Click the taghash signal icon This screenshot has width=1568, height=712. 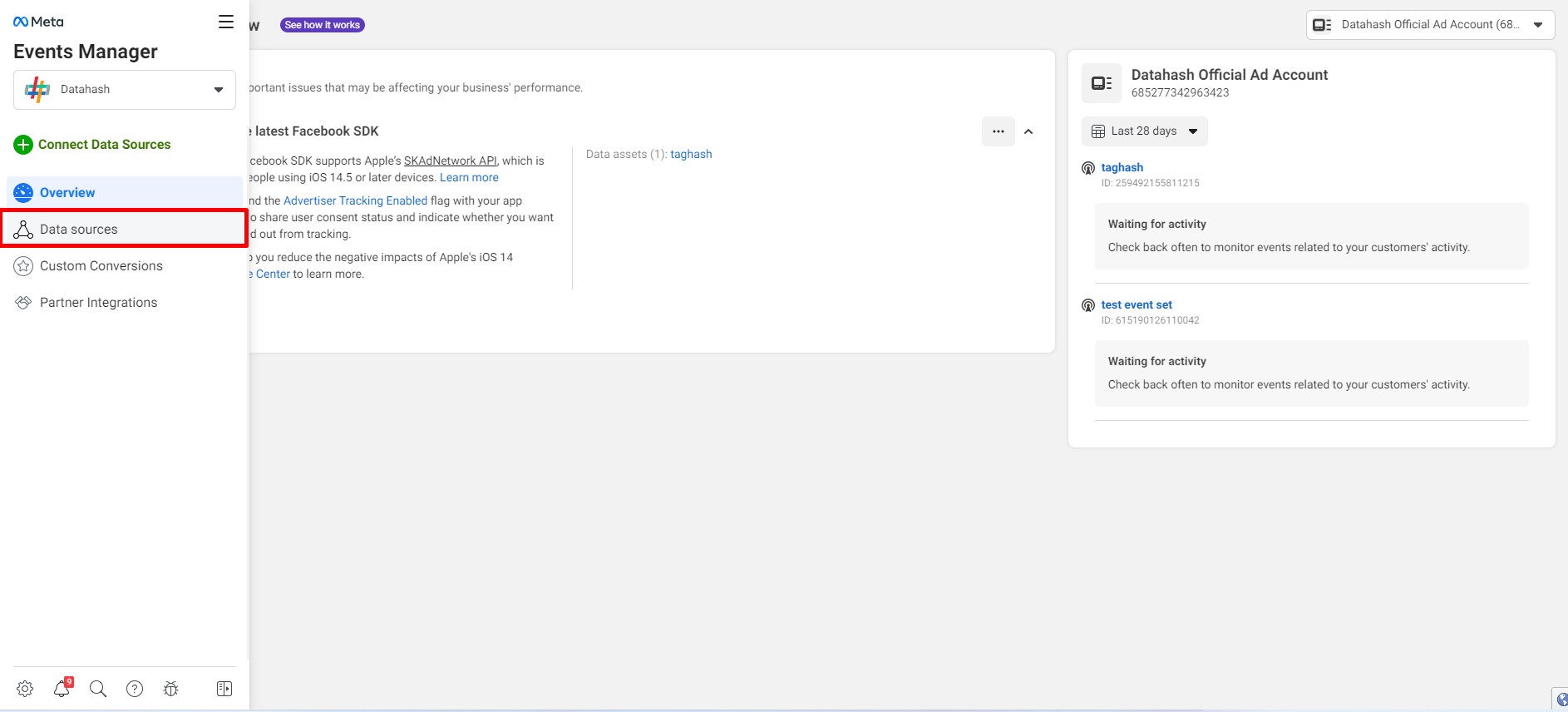pos(1088,168)
